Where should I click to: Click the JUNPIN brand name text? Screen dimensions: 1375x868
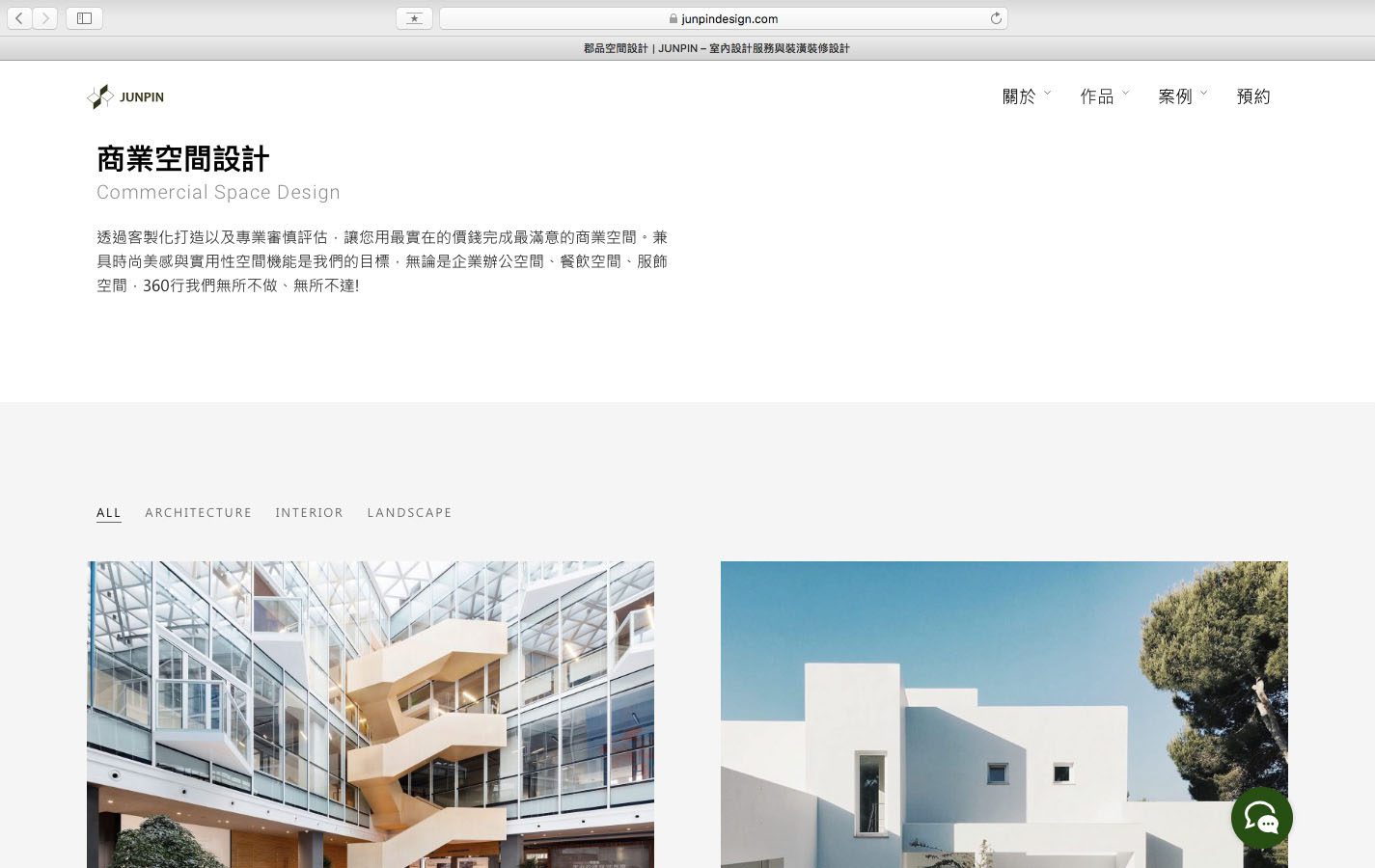[142, 97]
